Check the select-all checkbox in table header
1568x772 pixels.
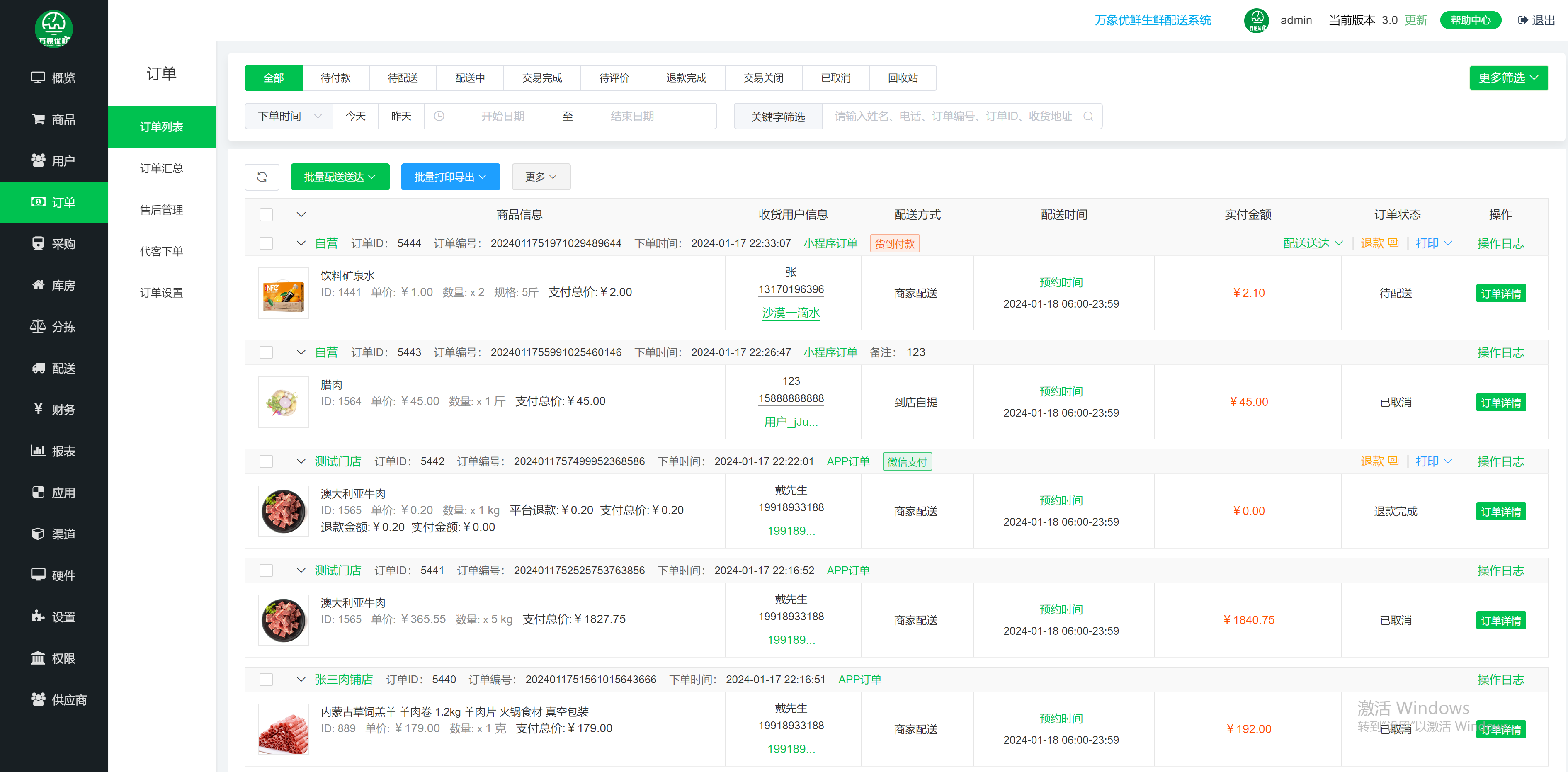pyautogui.click(x=266, y=214)
